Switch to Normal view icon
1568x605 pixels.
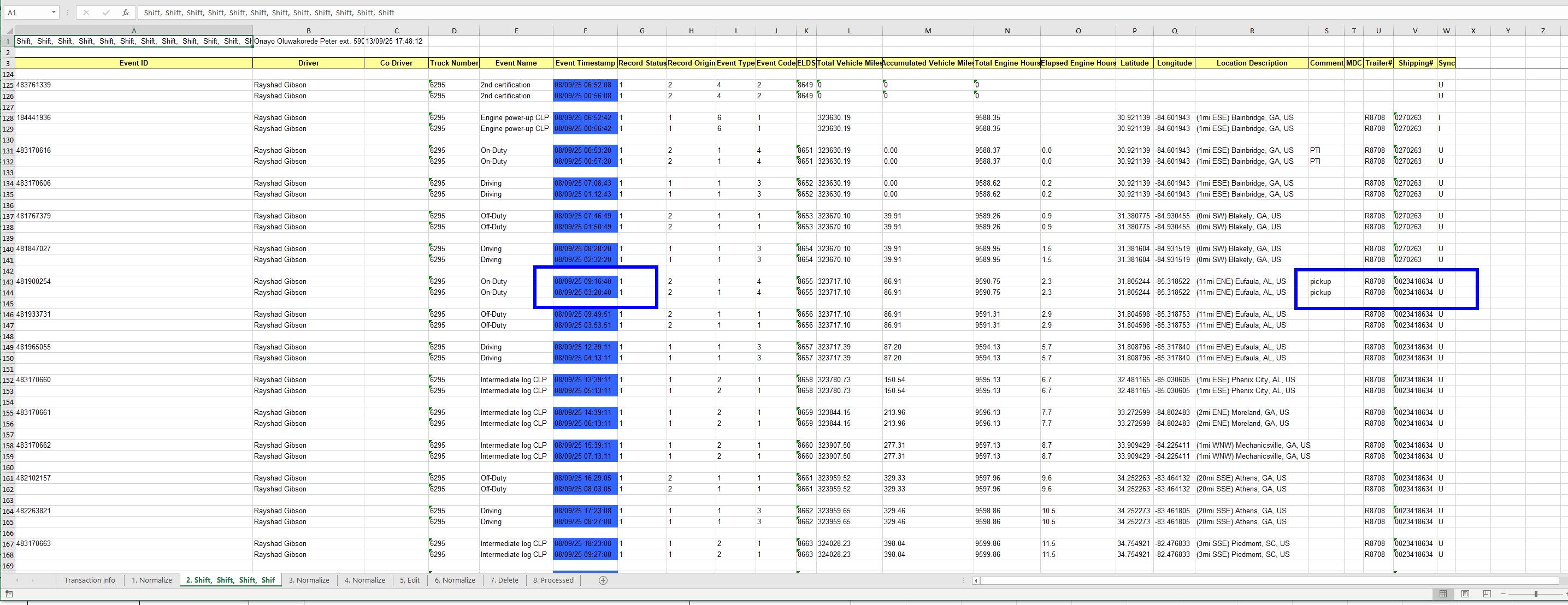[1442, 594]
